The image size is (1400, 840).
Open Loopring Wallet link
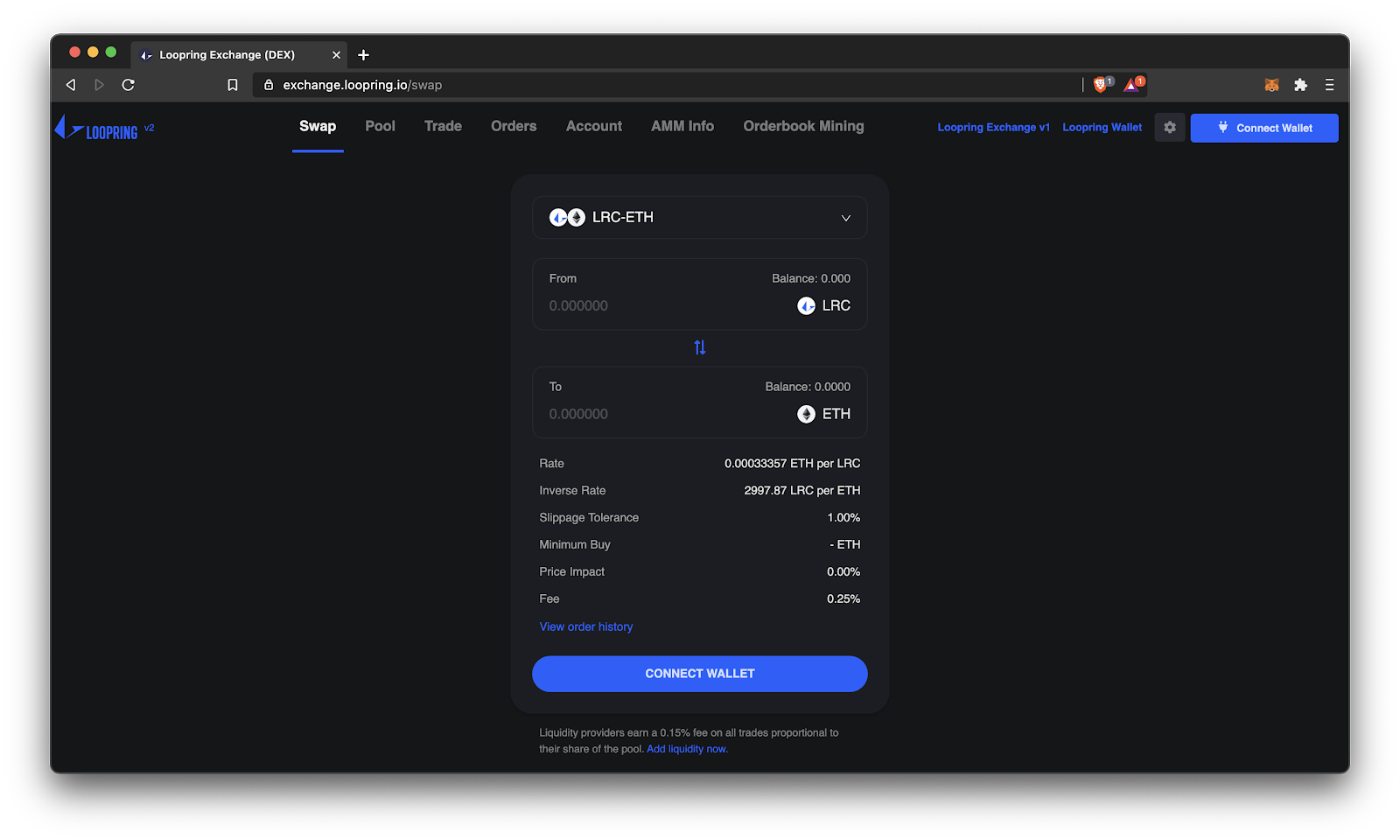[x=1102, y=128]
